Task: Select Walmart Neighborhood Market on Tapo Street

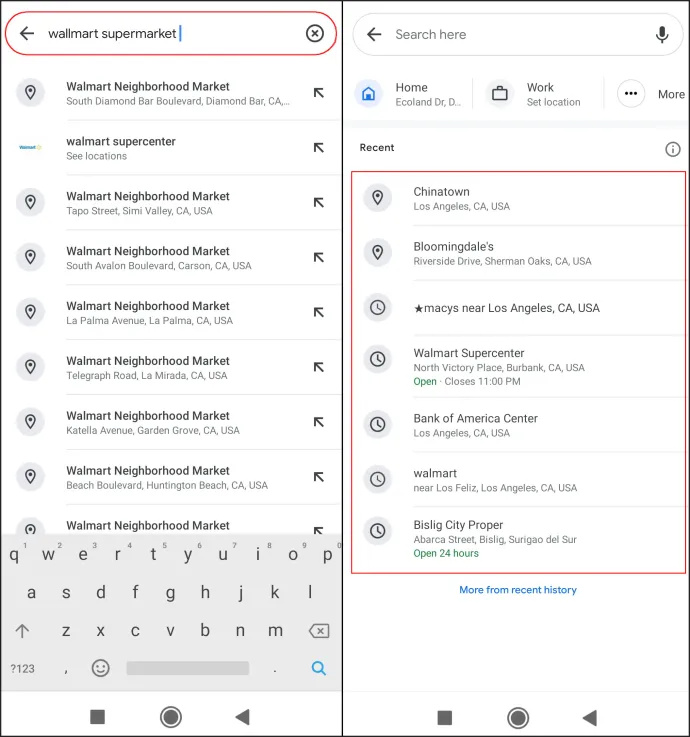Action: [171, 203]
